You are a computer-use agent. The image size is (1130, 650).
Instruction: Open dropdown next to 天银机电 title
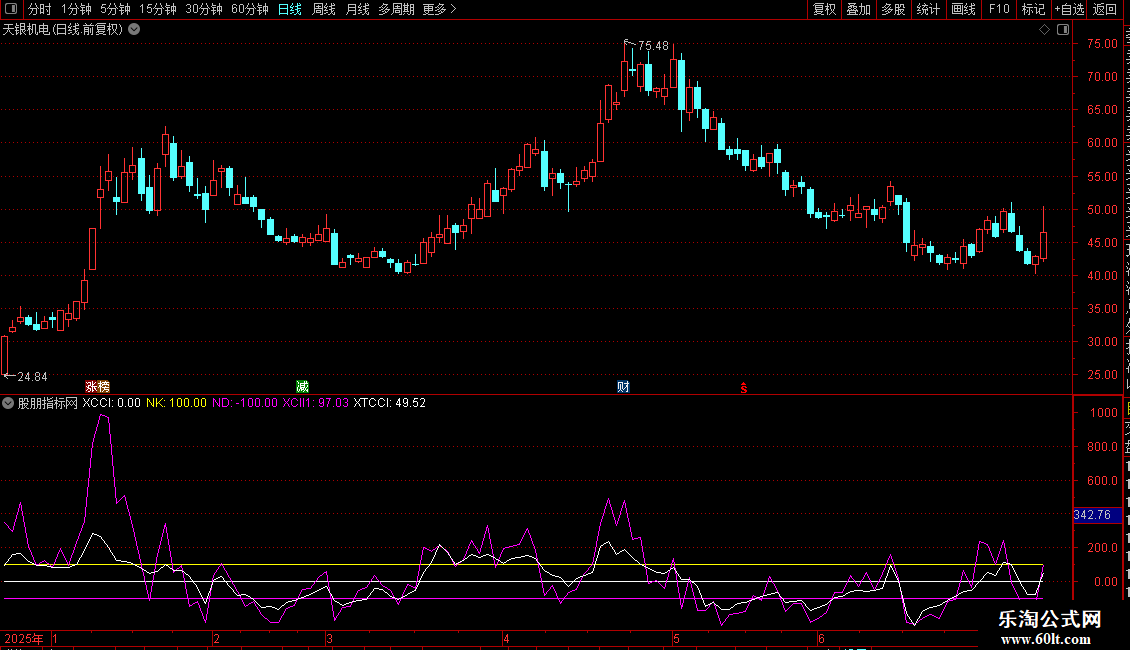pos(134,30)
